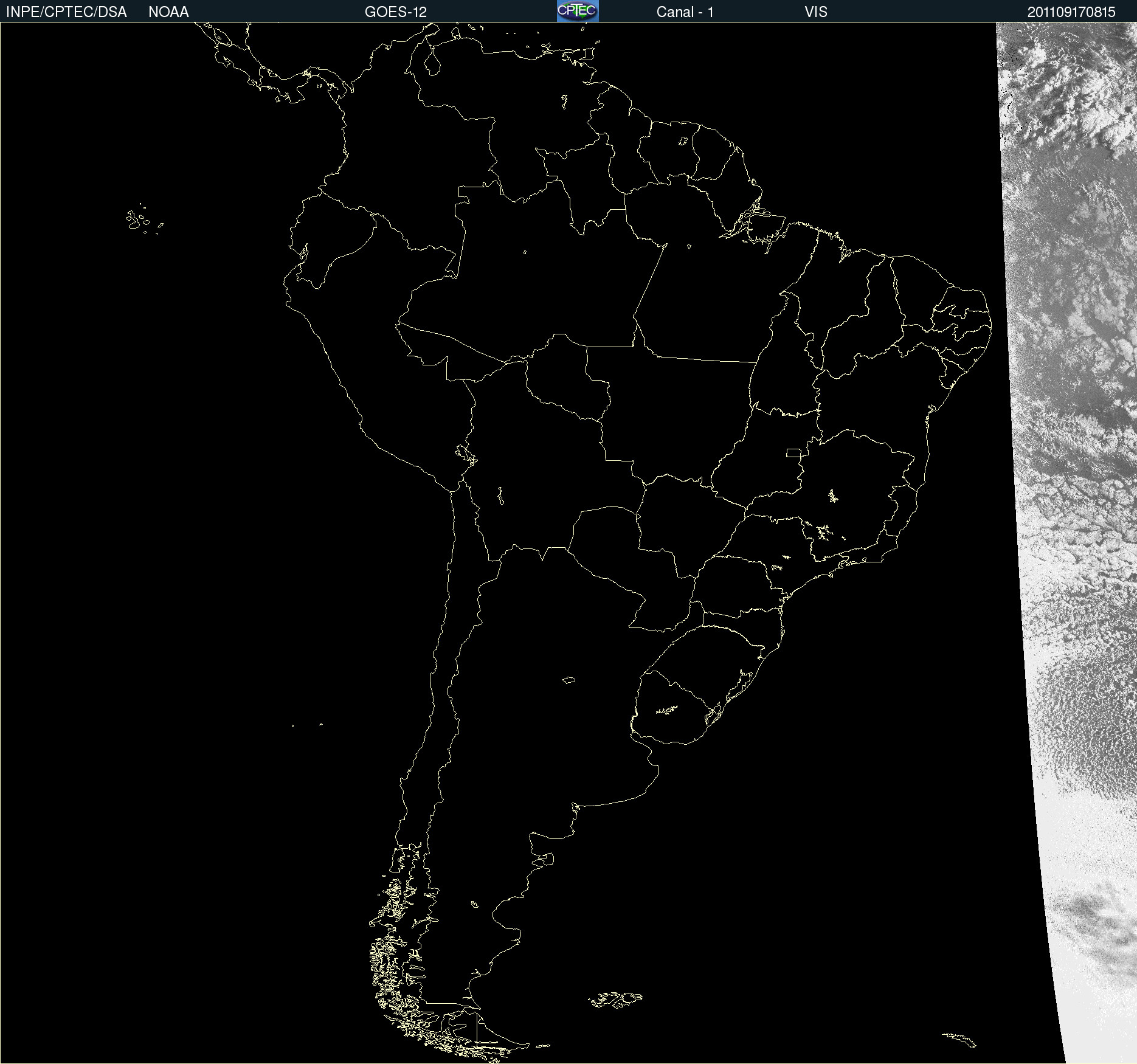Select the INPE/CPTEC/DSA header text
Viewport: 1137px width, 1064px height.
click(66, 12)
